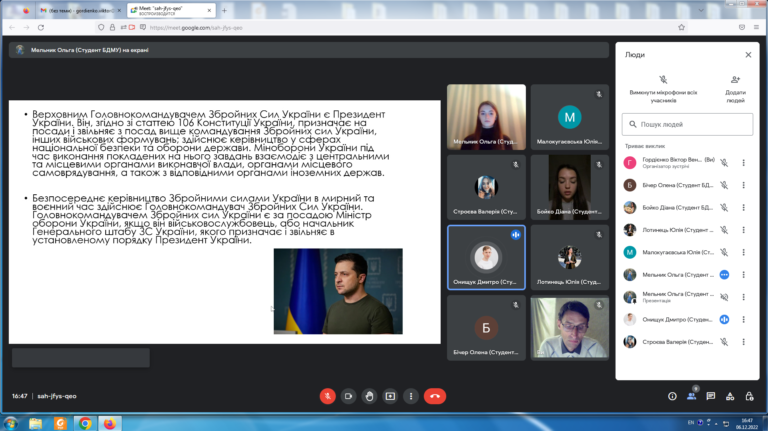768x431 pixels.
Task: Click EN language indicator in tray
Action: 691,423
